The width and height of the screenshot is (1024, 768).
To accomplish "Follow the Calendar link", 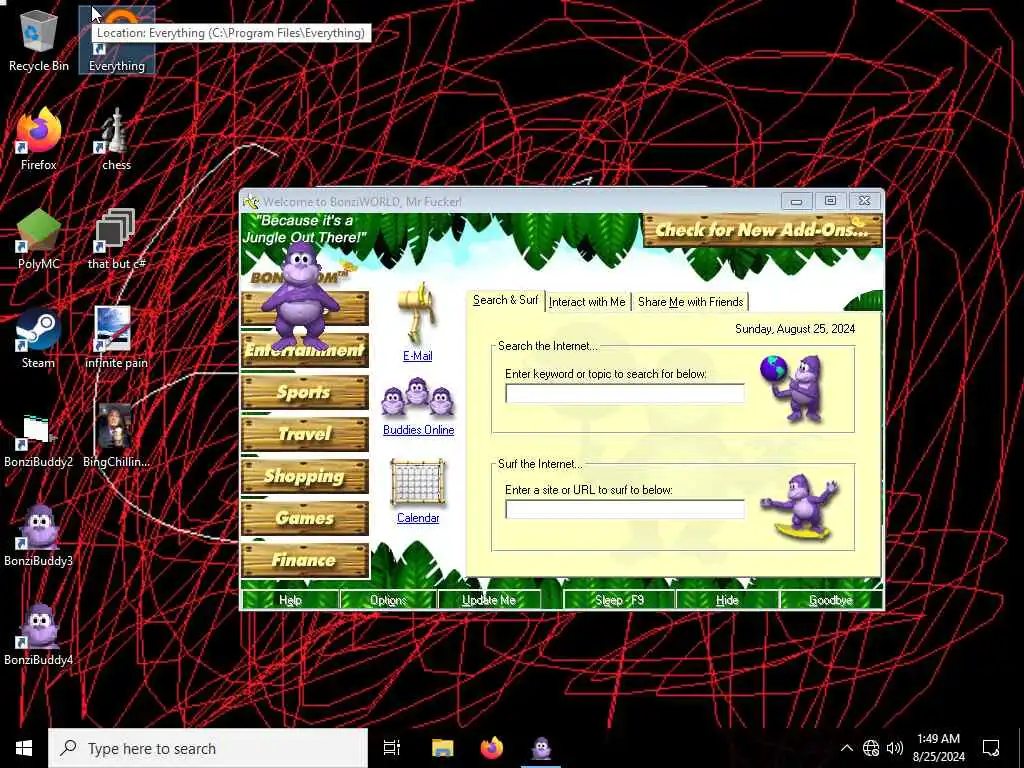I will tap(418, 518).
